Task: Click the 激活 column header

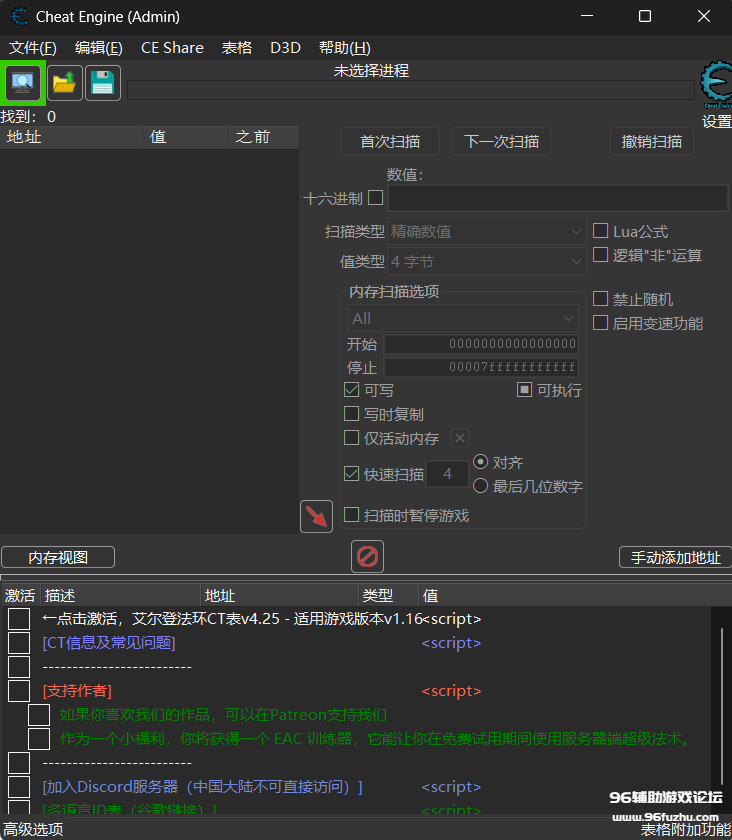Action: point(20,595)
